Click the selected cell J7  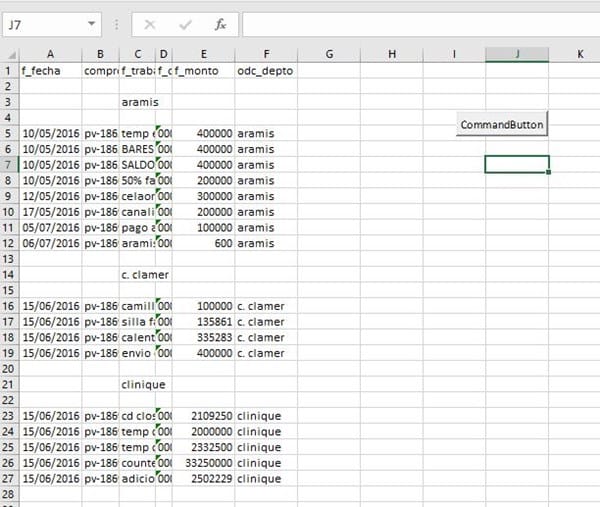pos(517,165)
